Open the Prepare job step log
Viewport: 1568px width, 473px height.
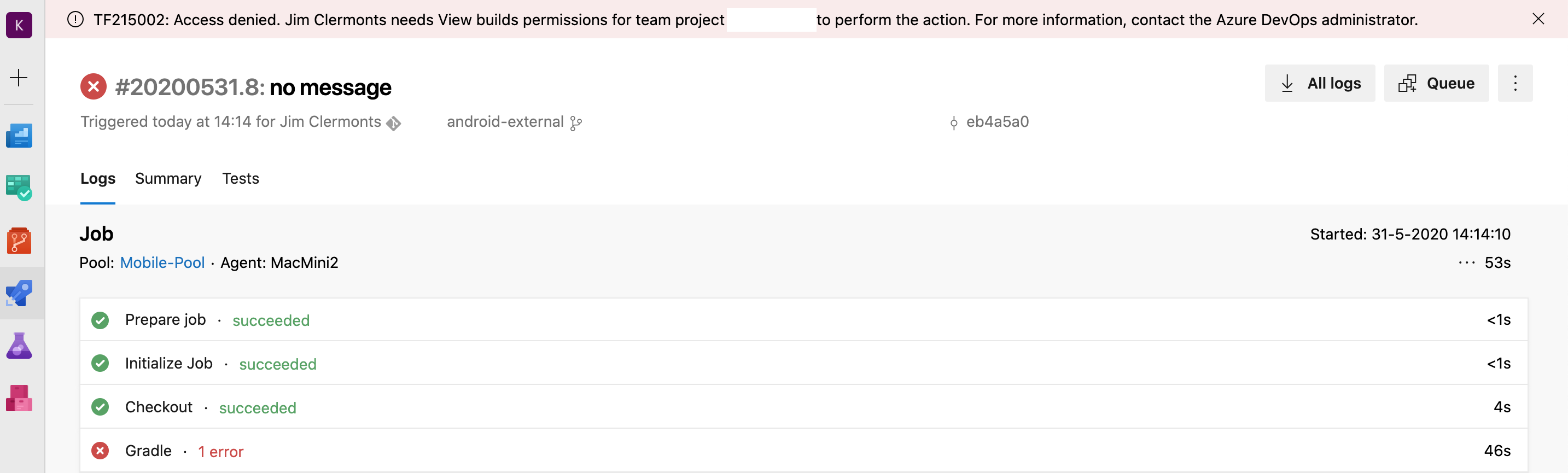click(x=166, y=319)
